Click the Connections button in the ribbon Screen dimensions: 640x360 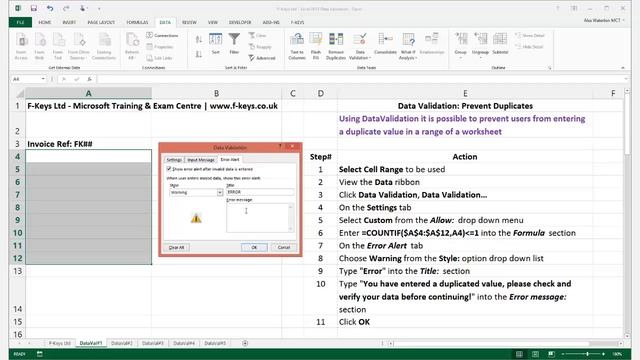point(162,36)
